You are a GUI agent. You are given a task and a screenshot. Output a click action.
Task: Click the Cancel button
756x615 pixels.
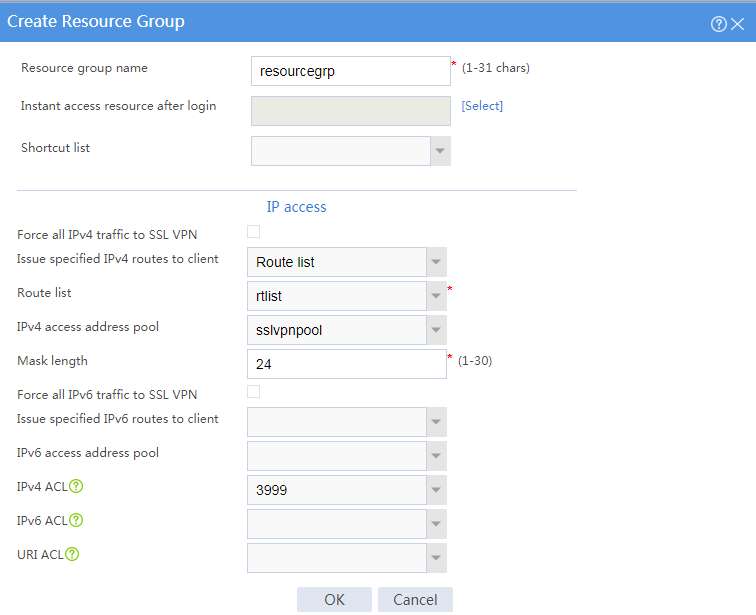pyautogui.click(x=415, y=600)
